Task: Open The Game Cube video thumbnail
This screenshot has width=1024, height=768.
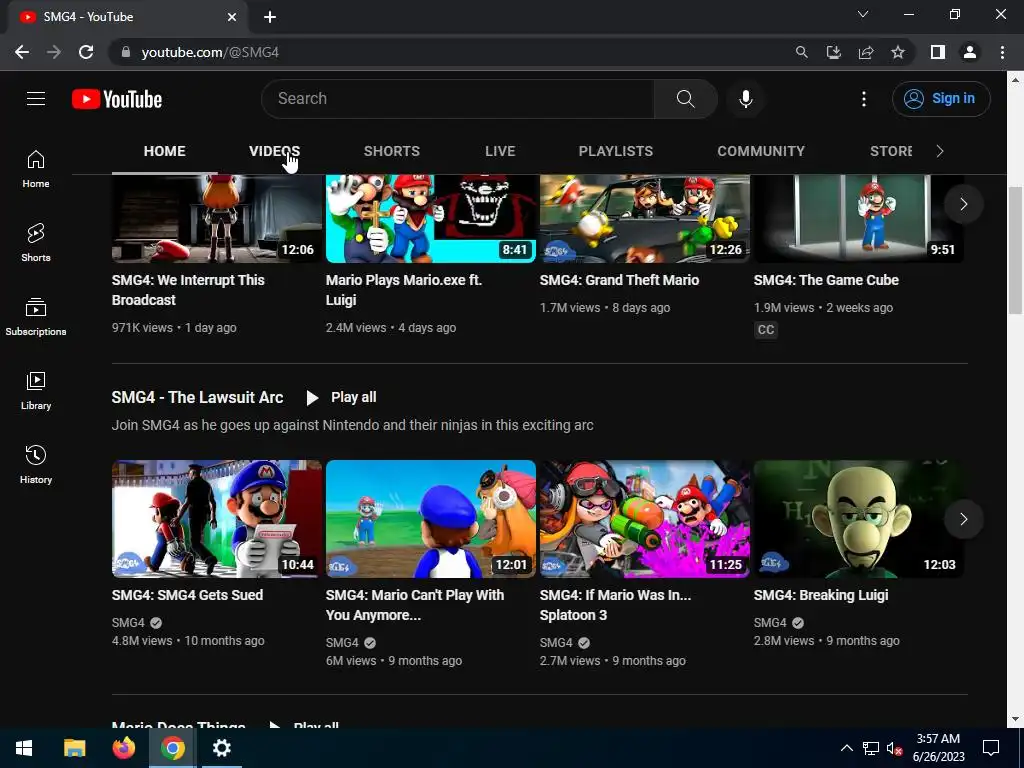Action: pyautogui.click(x=859, y=219)
